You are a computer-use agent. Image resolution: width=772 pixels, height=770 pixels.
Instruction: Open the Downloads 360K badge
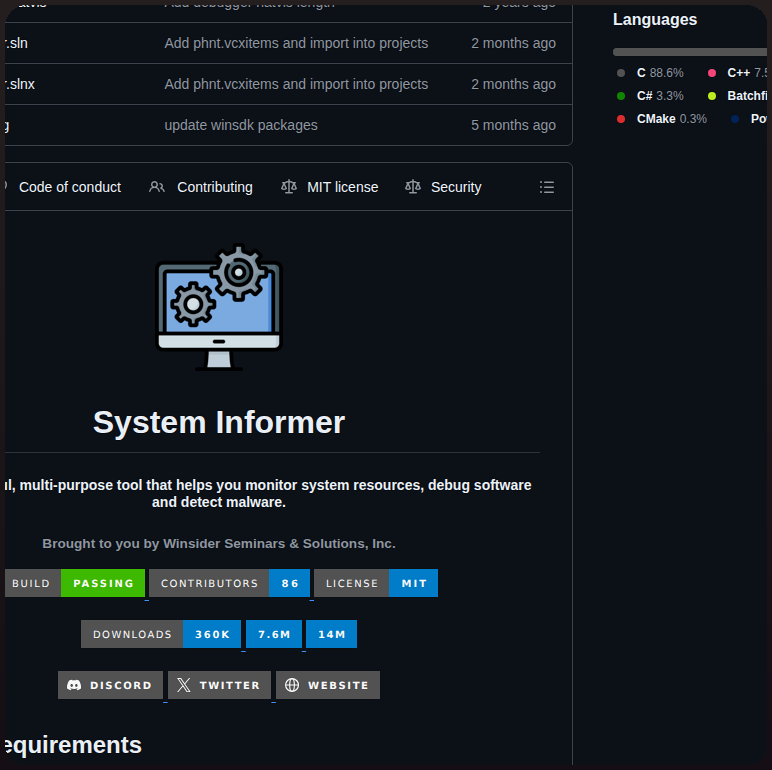pyautogui.click(x=161, y=634)
